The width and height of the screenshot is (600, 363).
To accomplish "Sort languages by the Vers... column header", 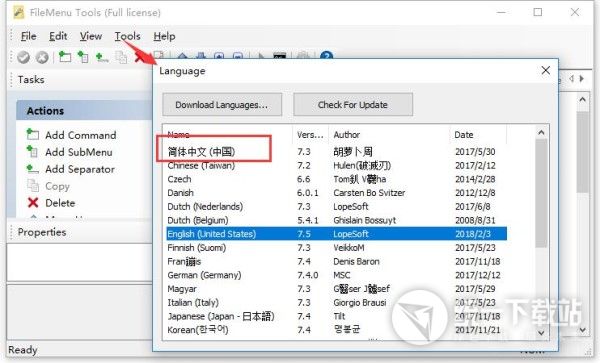I will click(310, 135).
